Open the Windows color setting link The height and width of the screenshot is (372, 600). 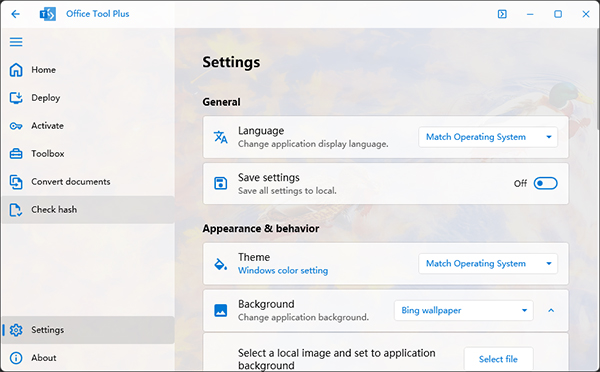283,271
